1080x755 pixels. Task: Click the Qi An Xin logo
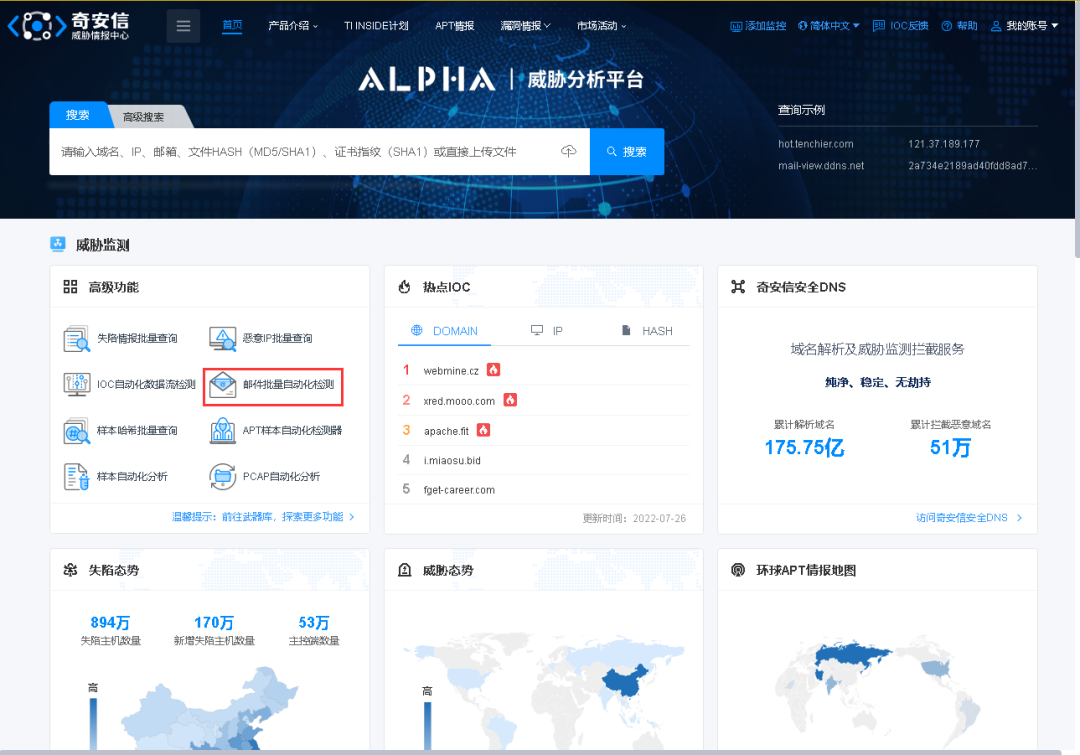pyautogui.click(x=68, y=26)
